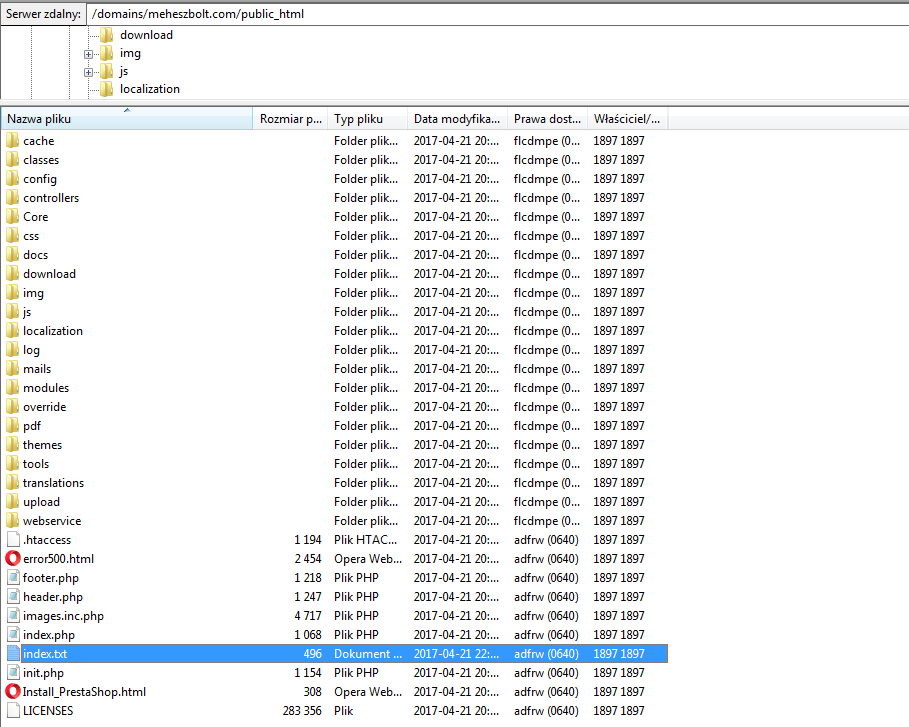
Task: Select the init.php file name
Action: click(43, 673)
